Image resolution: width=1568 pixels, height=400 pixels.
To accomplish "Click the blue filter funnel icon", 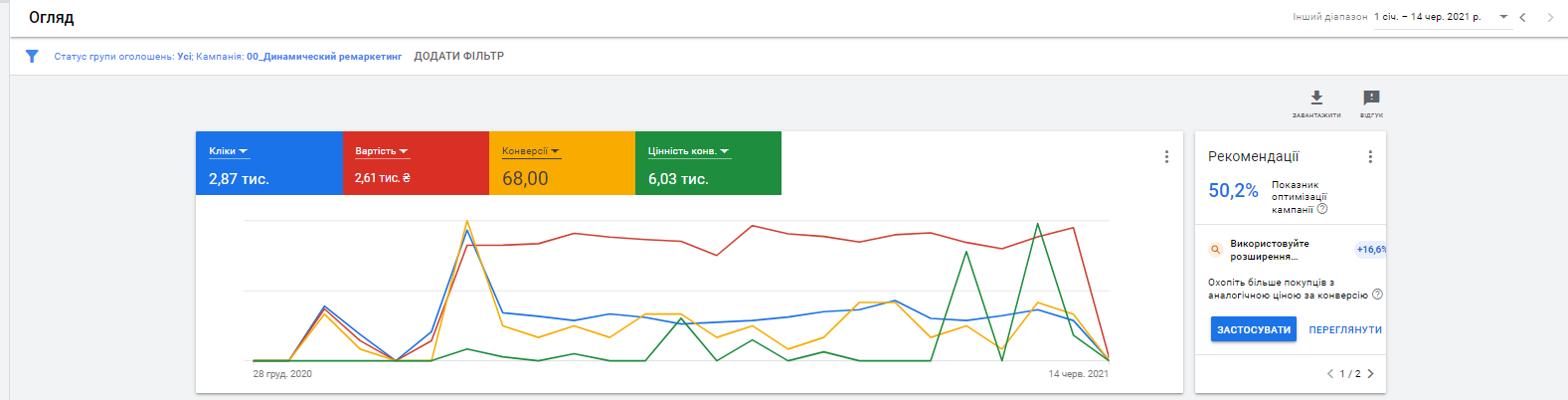I will (x=32, y=57).
